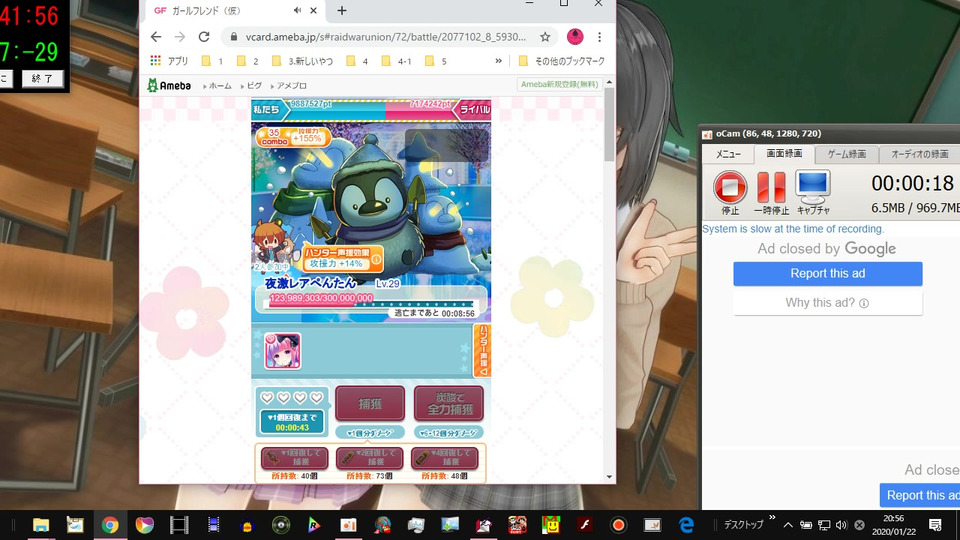Click デスクトップ toolbar label in taskbar
The height and width of the screenshot is (540, 960).
[x=743, y=525]
